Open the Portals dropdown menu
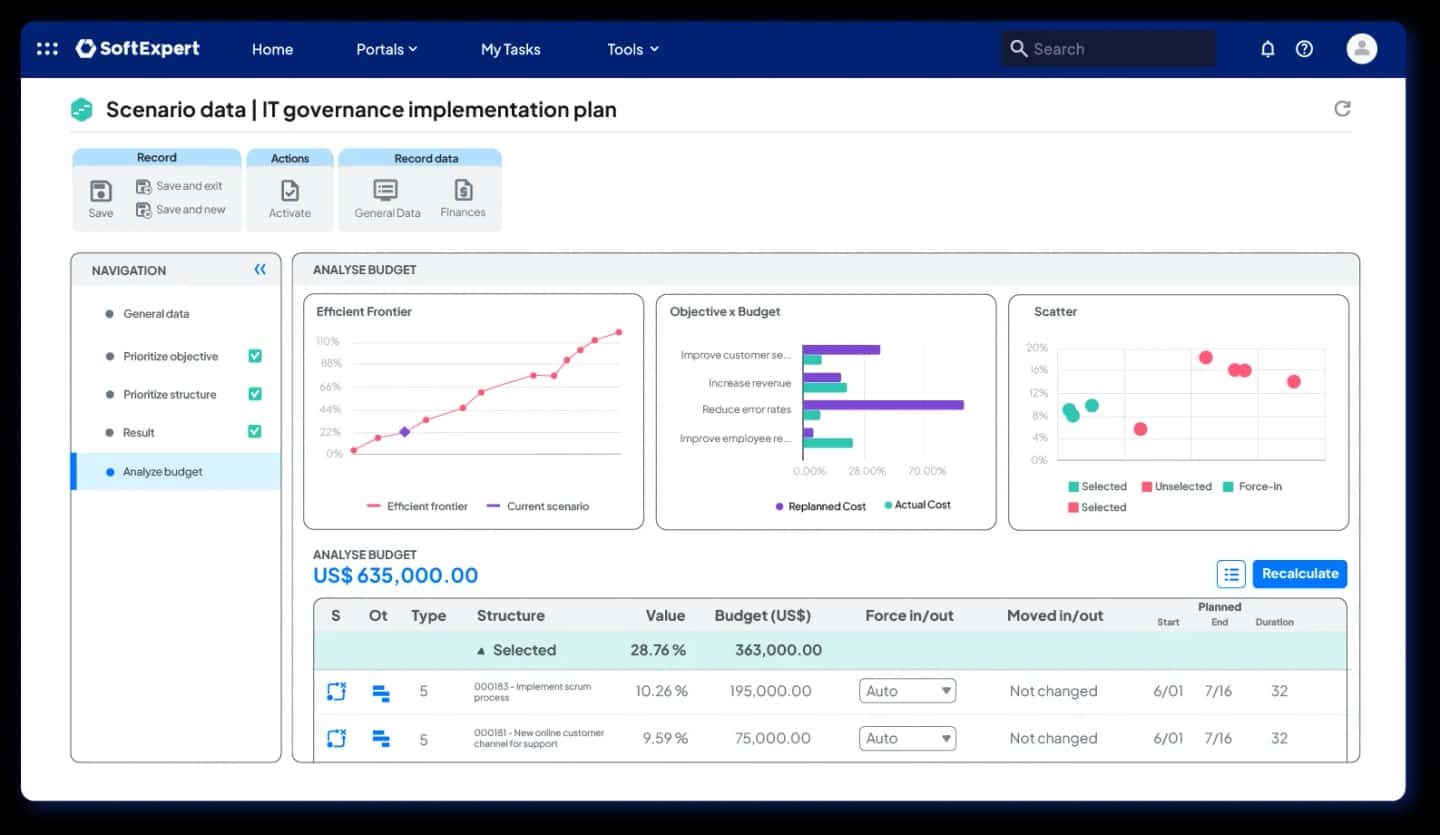Viewport: 1440px width, 835px height. point(387,49)
